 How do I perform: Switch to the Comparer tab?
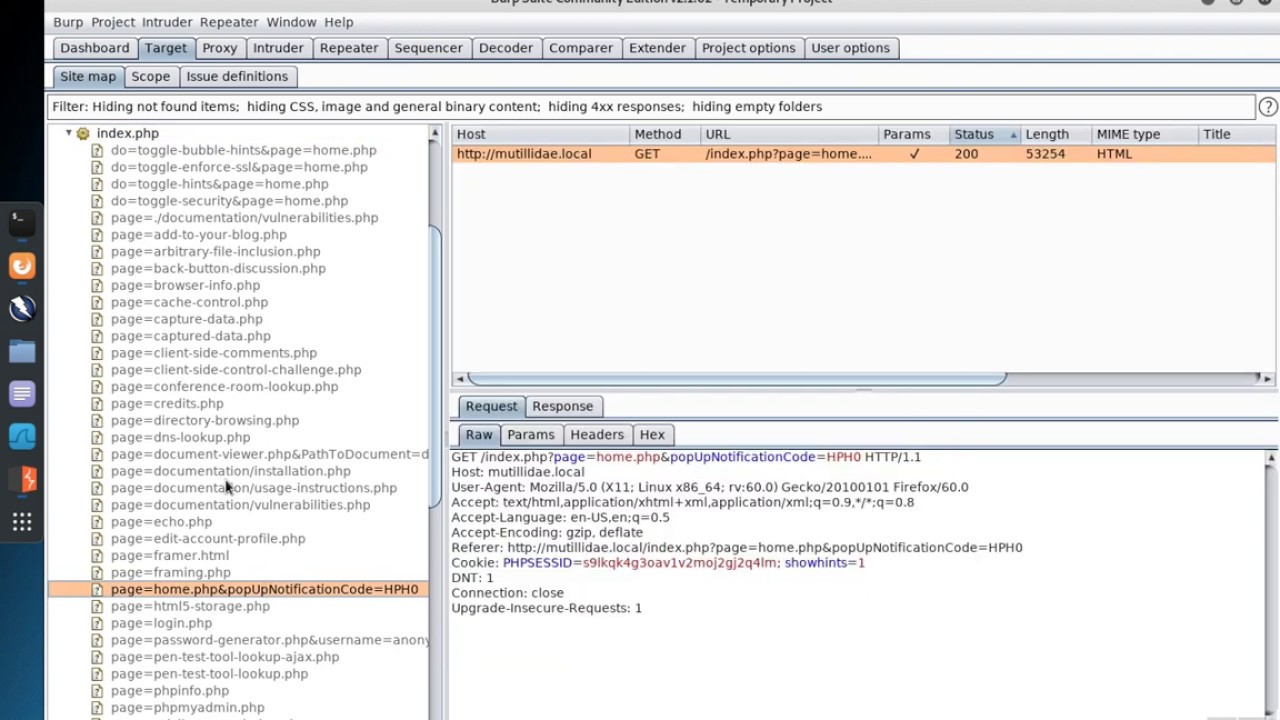(x=581, y=48)
